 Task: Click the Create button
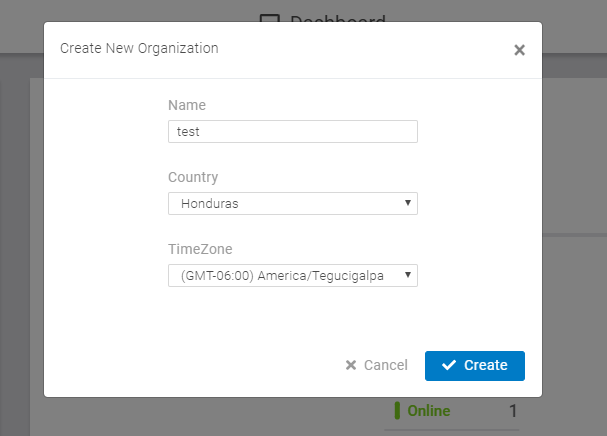[475, 366]
